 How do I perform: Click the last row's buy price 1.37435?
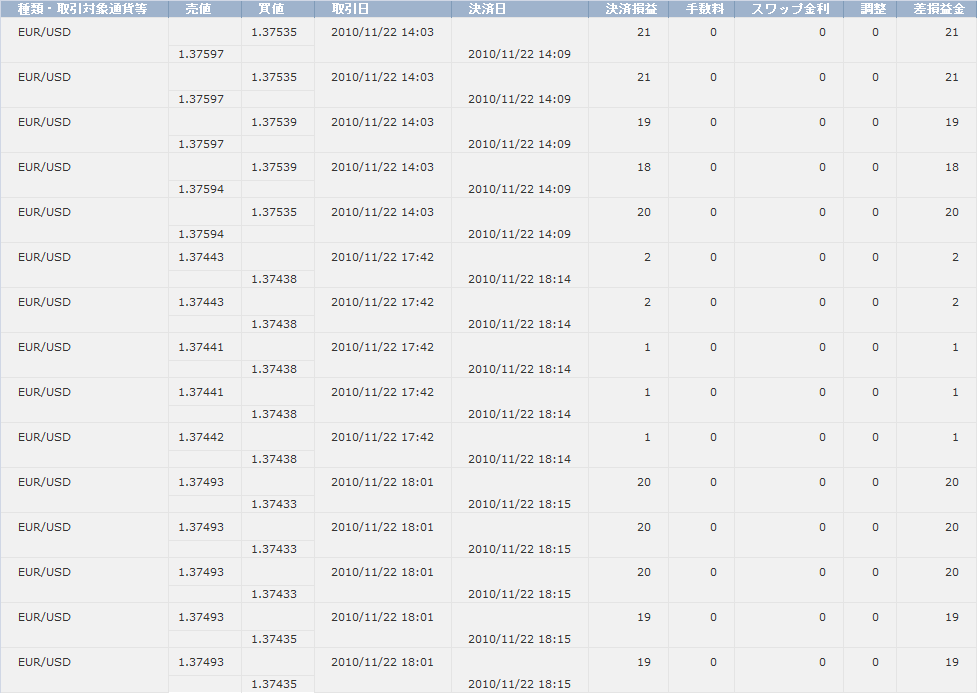tap(274, 684)
